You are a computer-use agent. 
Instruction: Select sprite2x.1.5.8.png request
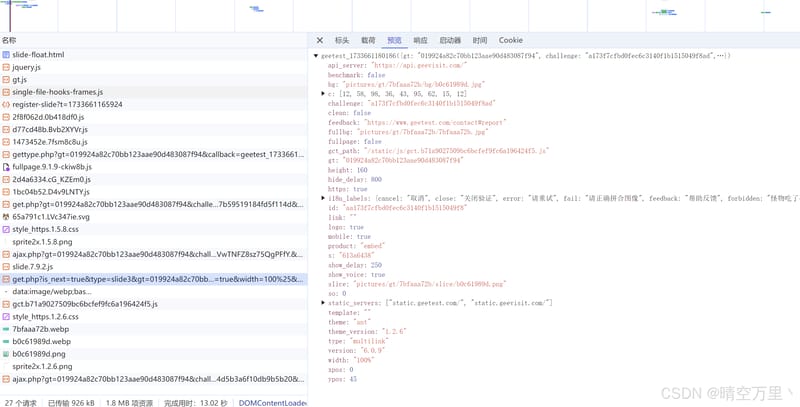click(x=154, y=242)
